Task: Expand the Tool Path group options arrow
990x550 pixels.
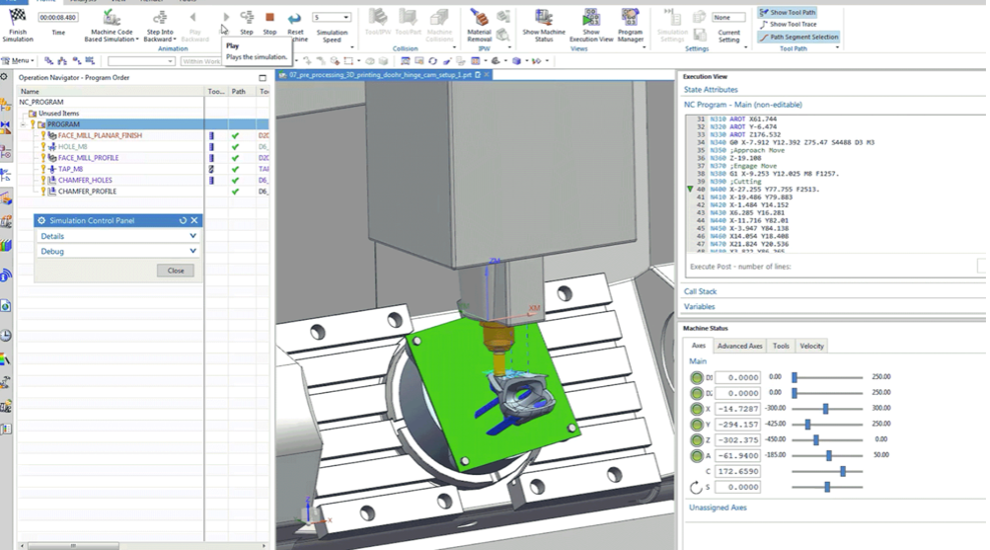Action: [837, 48]
